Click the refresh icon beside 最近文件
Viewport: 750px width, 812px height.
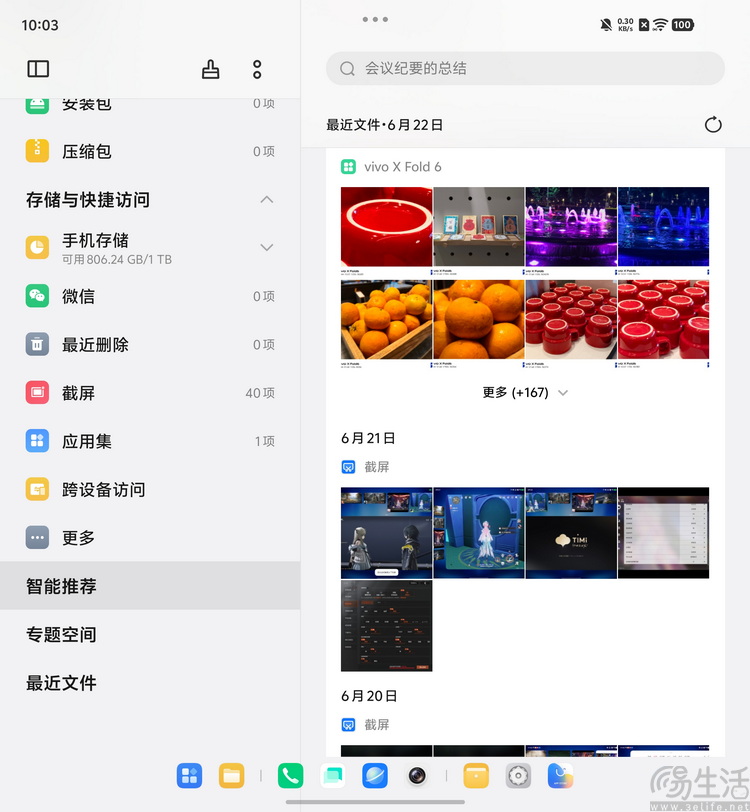[x=713, y=125]
